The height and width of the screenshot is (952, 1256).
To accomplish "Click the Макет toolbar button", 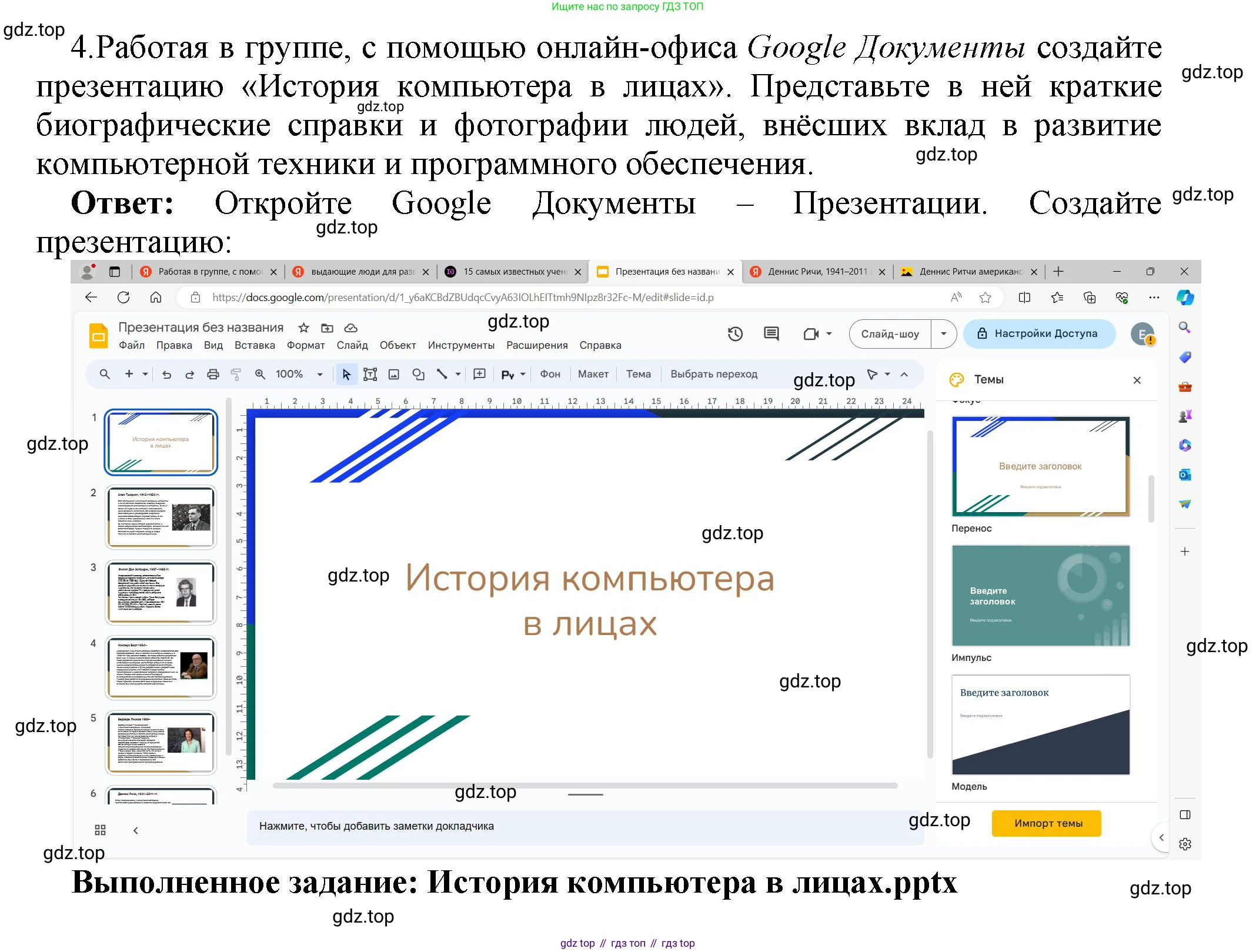I will tap(593, 375).
